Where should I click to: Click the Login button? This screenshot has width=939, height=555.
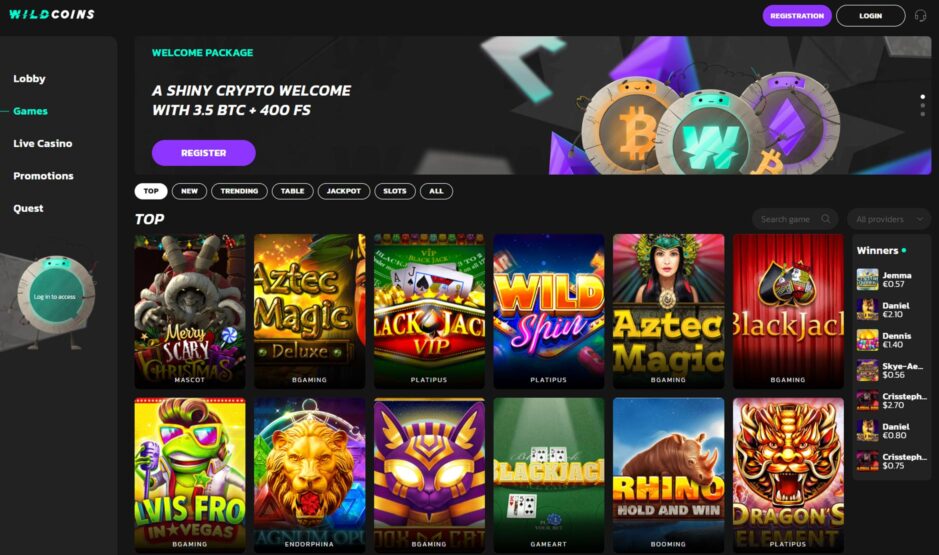871,16
